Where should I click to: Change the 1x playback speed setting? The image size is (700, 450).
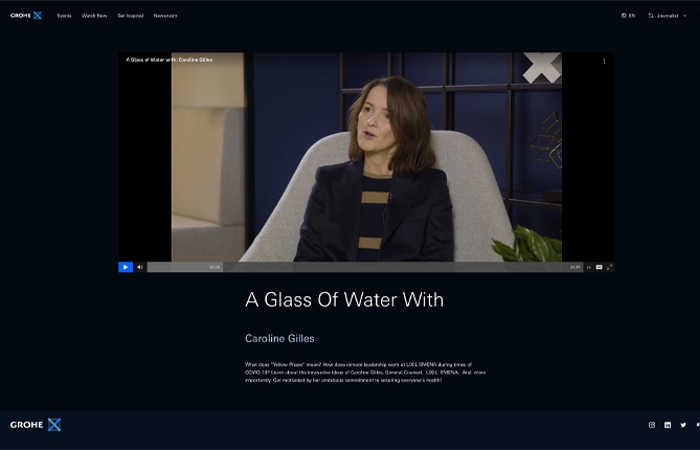point(589,267)
